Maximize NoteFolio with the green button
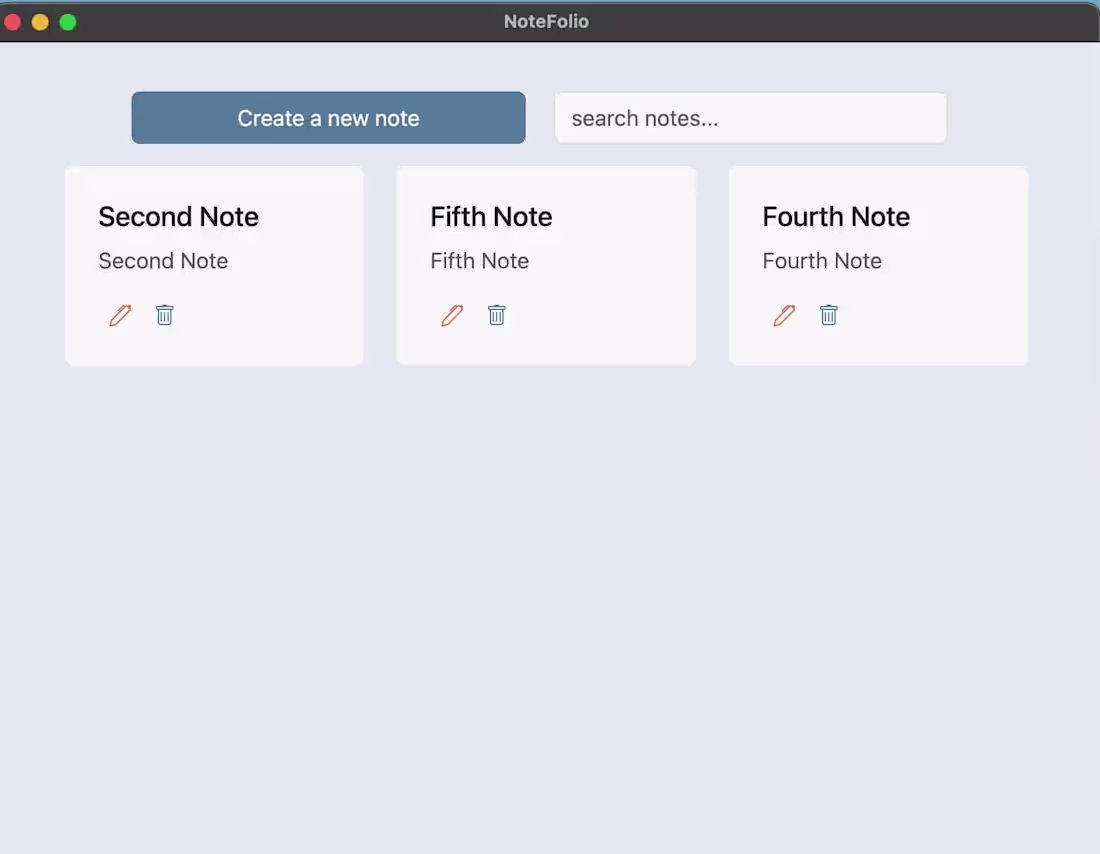 (x=68, y=22)
